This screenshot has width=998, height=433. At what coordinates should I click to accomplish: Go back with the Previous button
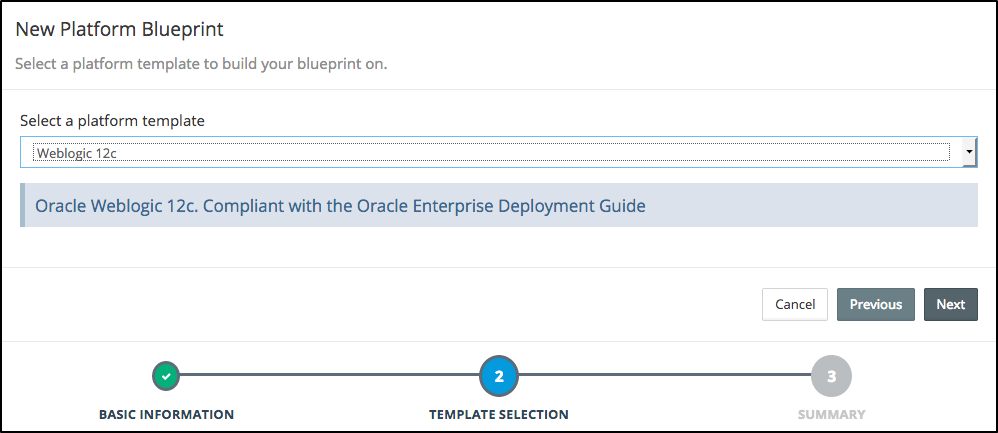click(875, 304)
